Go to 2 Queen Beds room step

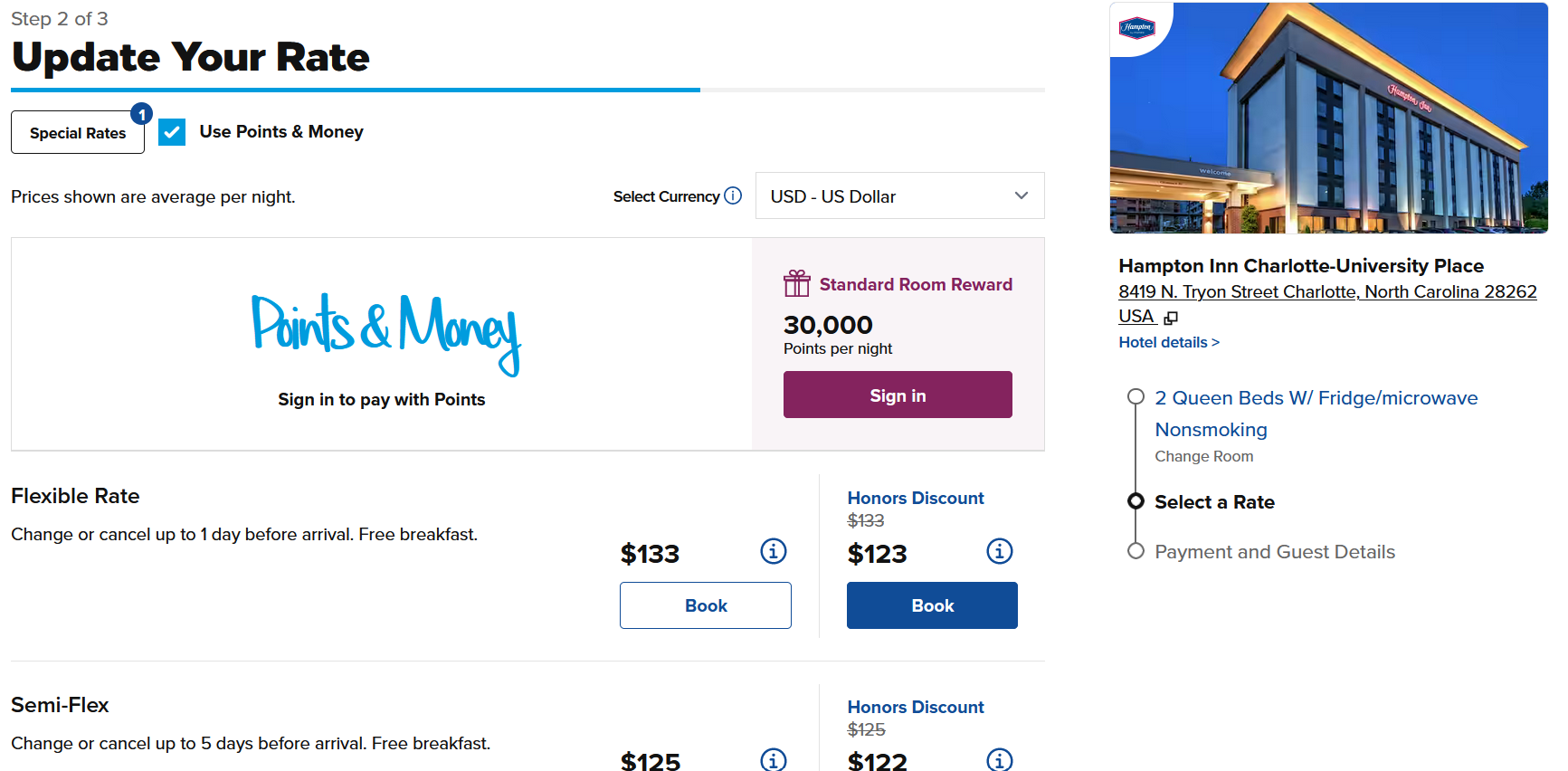1316,398
